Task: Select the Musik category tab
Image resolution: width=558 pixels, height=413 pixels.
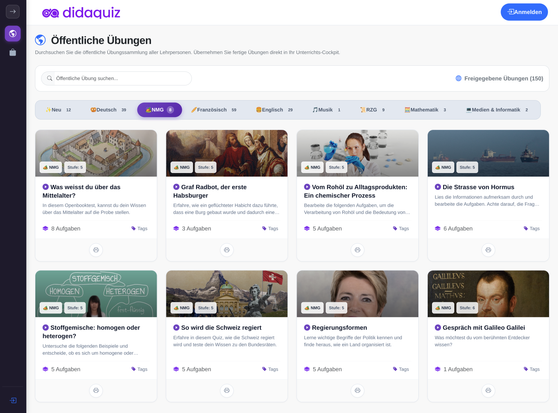Action: coord(326,110)
